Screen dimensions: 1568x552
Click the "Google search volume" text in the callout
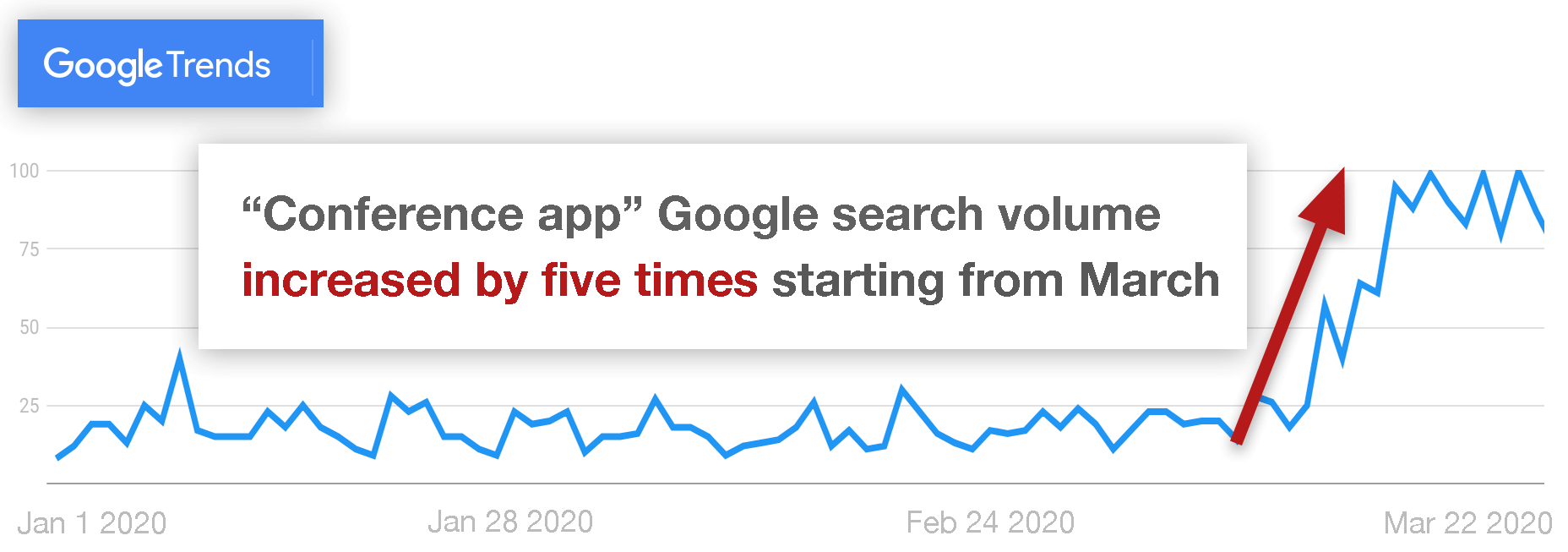click(909, 214)
